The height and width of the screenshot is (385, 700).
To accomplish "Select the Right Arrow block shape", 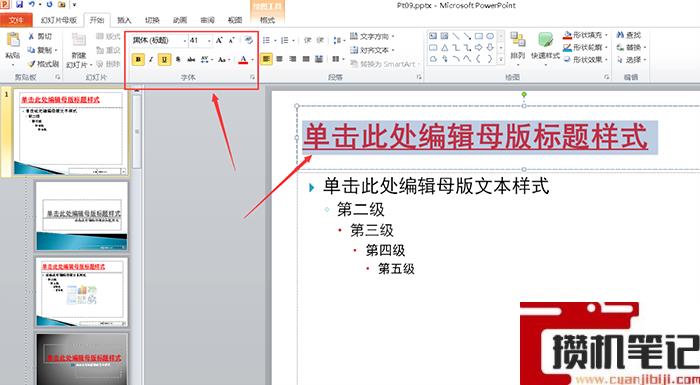I will point(479,47).
